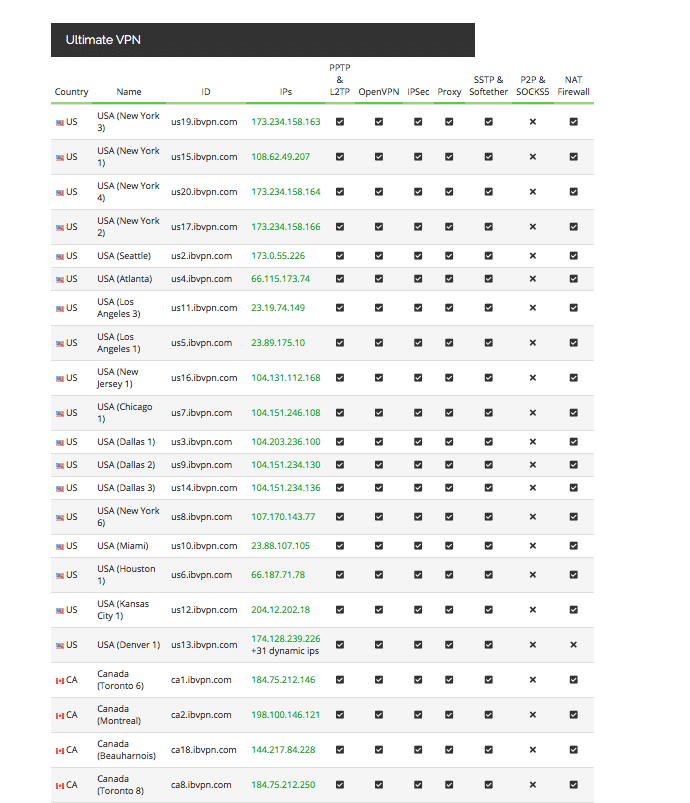Click server ID ca1.ibvpn.com
The width and height of the screenshot is (690, 803).
pos(201,680)
